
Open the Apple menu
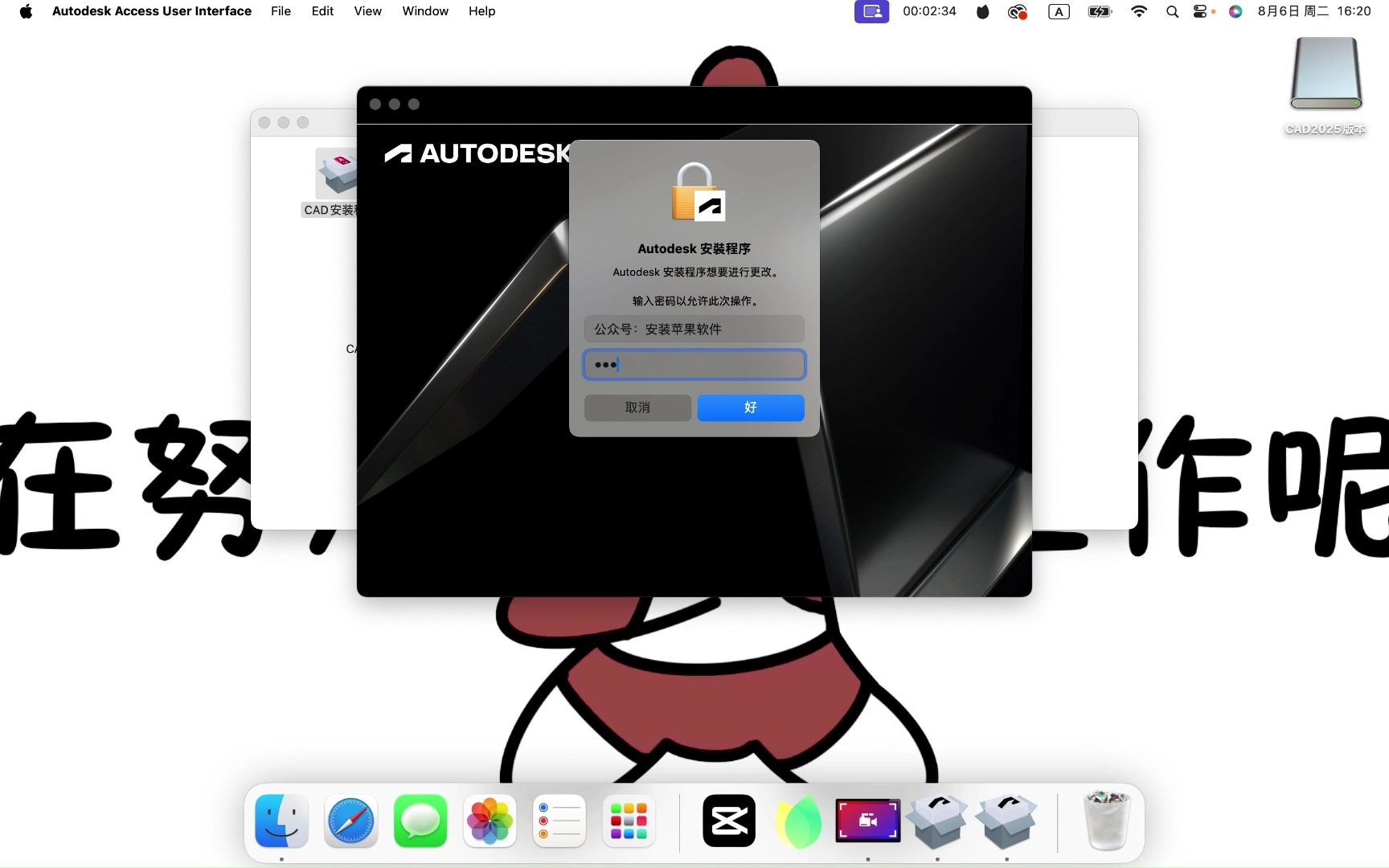click(x=26, y=11)
